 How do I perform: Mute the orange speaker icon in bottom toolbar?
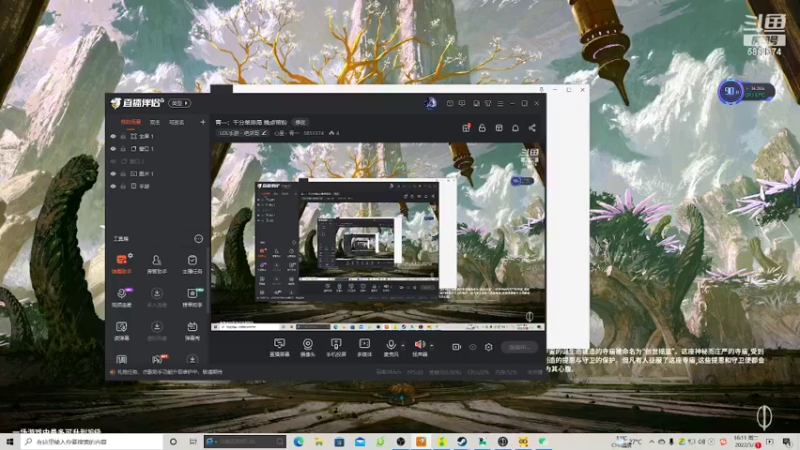click(x=419, y=345)
